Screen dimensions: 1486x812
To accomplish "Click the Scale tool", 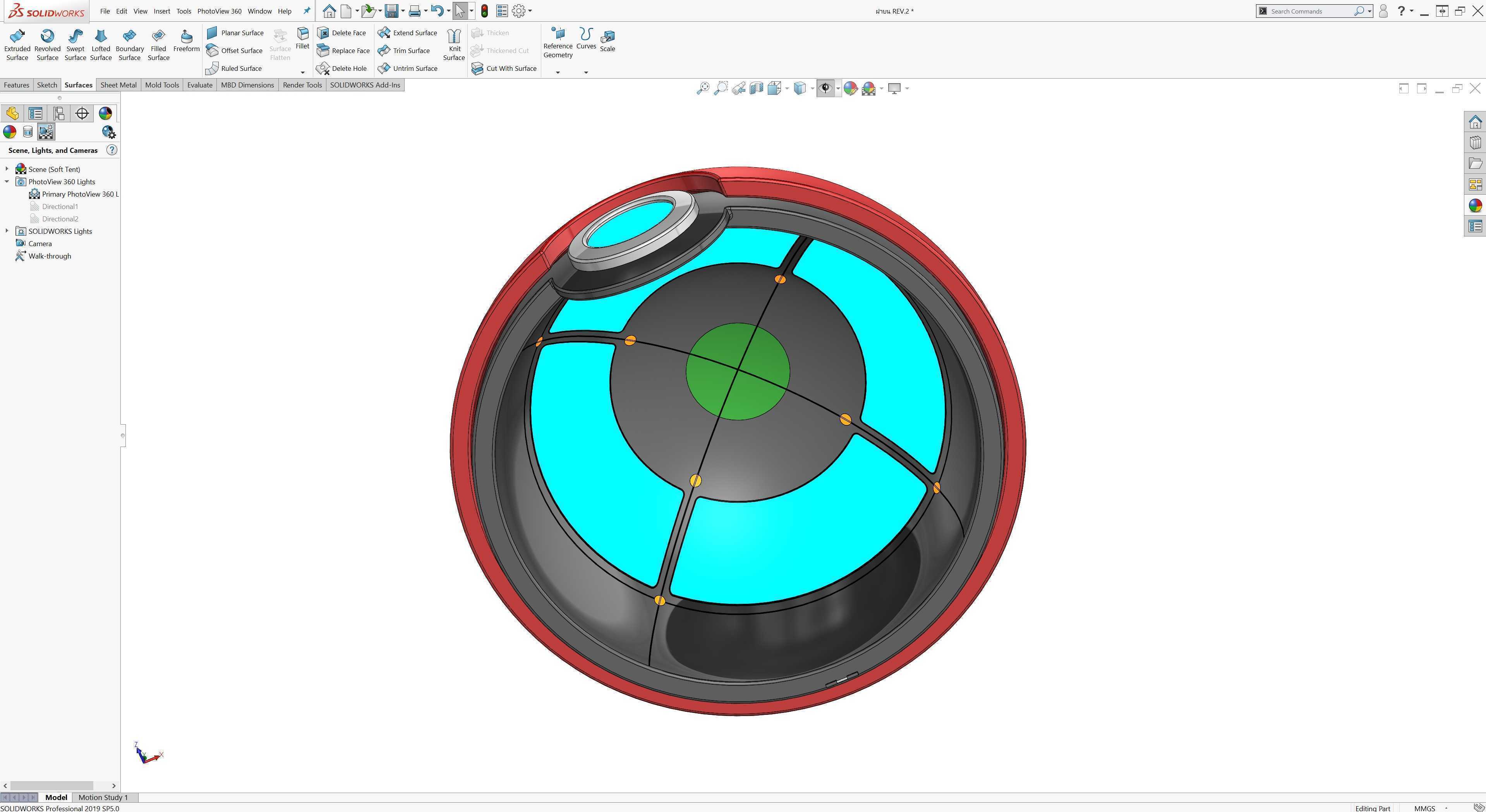I will tap(607, 41).
